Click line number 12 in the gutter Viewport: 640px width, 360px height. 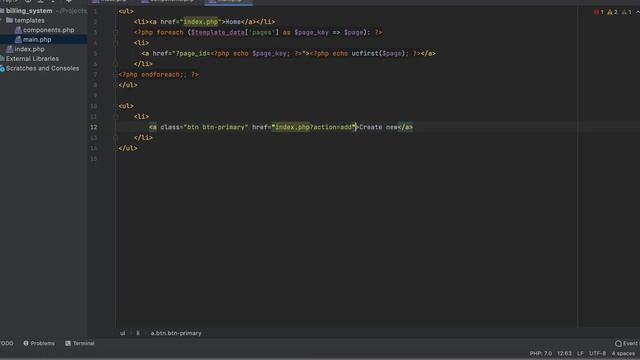pos(93,127)
